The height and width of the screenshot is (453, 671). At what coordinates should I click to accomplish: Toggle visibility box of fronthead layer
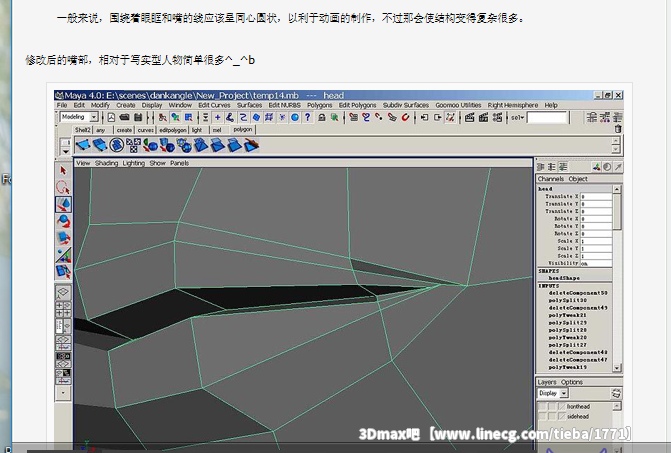click(x=543, y=407)
